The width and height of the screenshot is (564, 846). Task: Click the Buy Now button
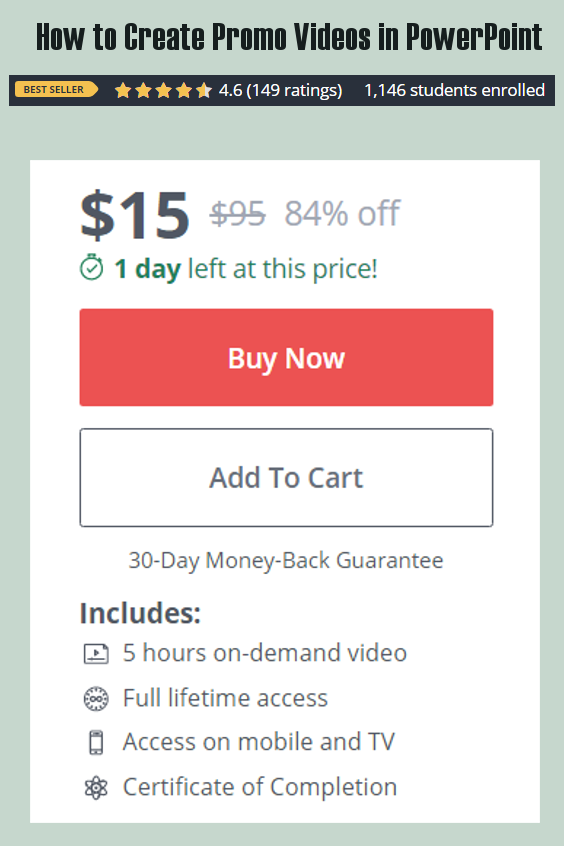(286, 357)
